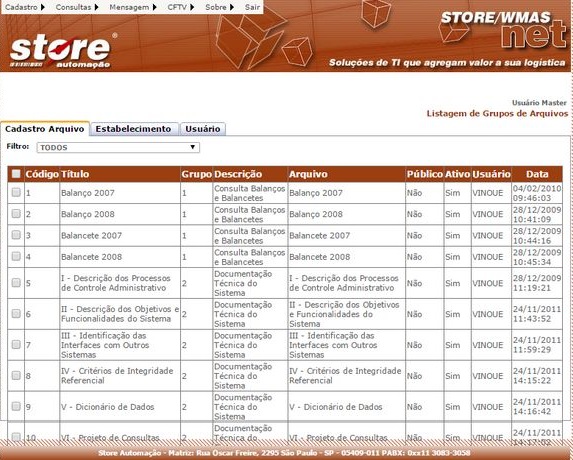
Task: Click Sair to log out
Action: [x=252, y=7]
